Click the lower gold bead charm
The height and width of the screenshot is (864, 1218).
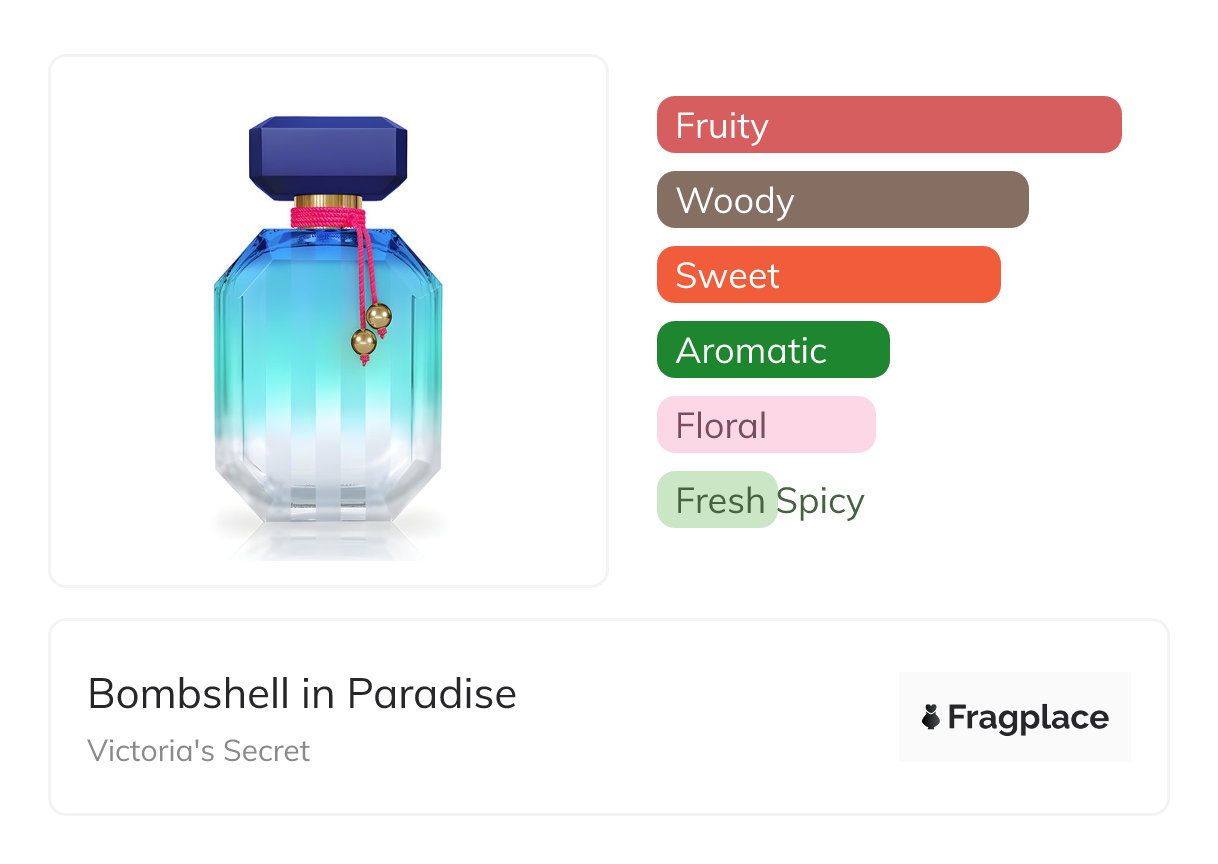(363, 342)
